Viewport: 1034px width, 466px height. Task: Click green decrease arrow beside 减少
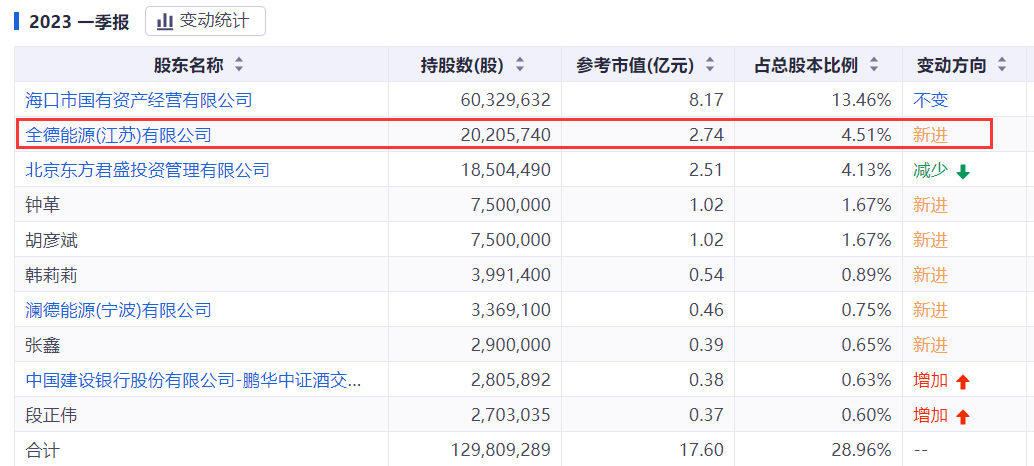[x=963, y=171]
